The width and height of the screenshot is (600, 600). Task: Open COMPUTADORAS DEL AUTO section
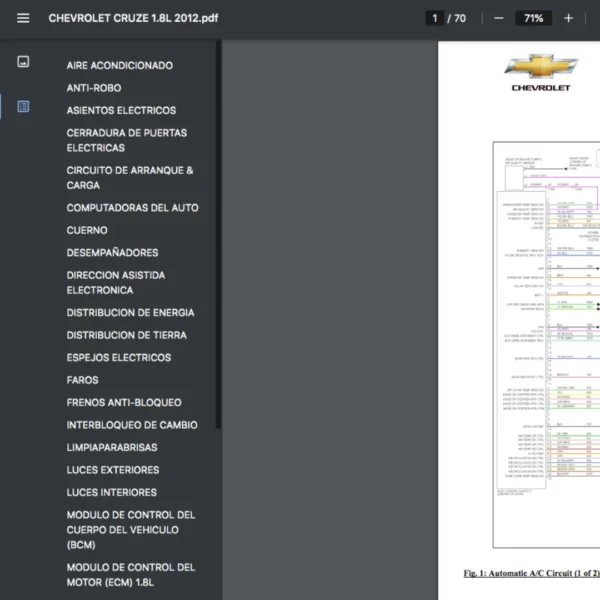(x=132, y=208)
